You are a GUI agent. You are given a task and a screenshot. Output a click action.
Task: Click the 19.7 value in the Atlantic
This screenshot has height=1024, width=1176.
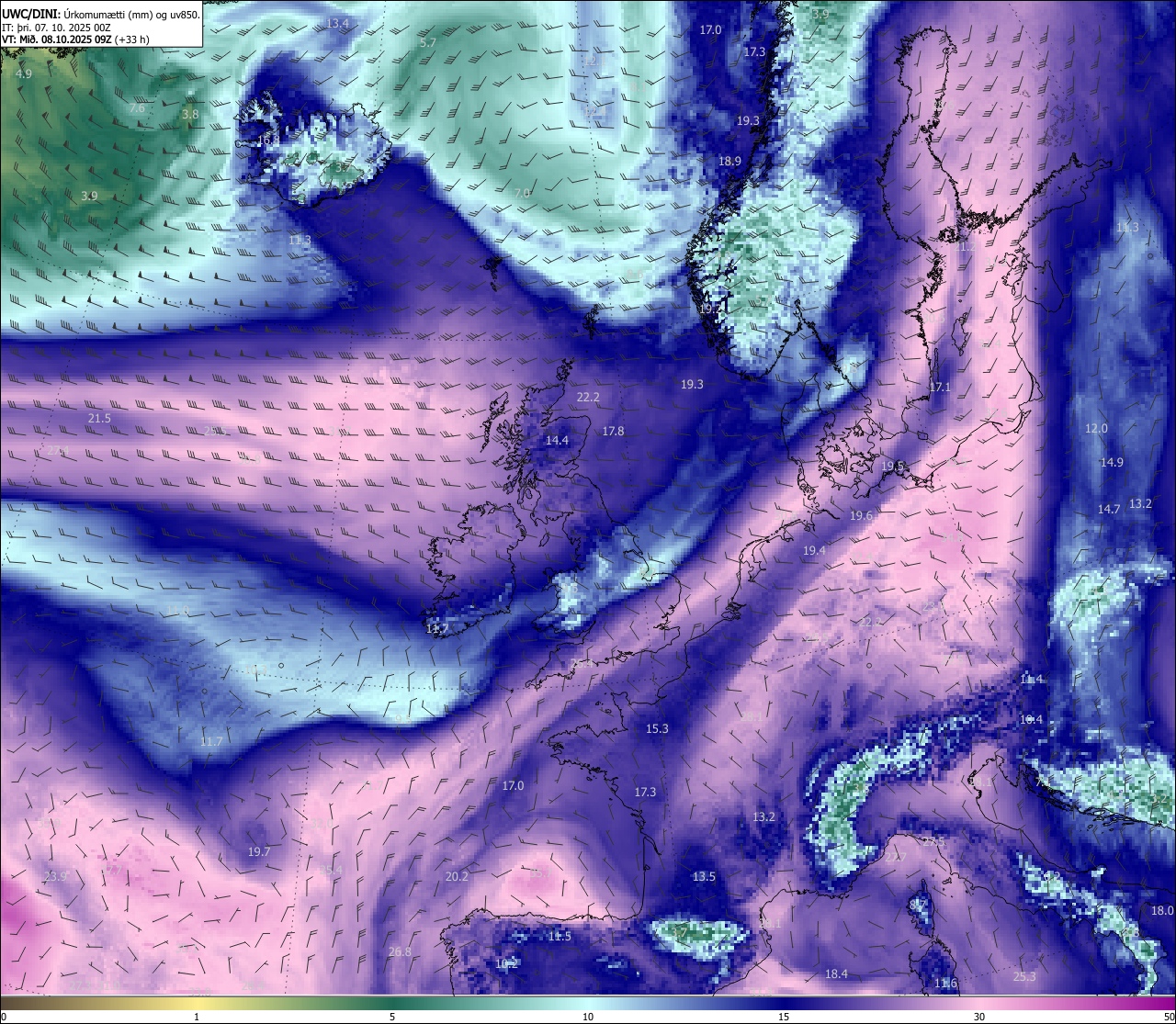click(x=259, y=852)
